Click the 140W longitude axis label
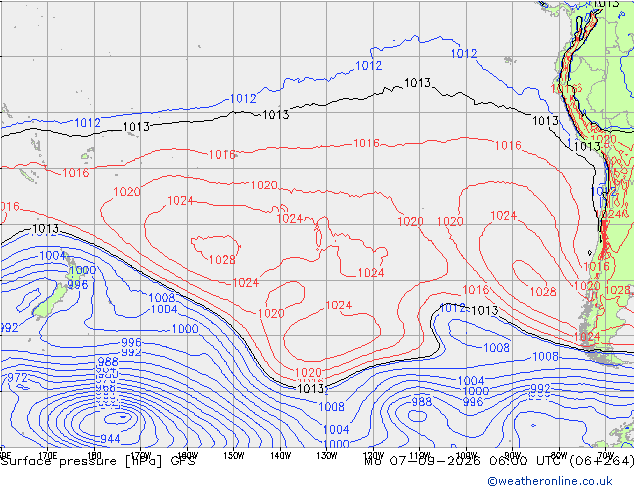The image size is (634, 490). tap(280, 456)
